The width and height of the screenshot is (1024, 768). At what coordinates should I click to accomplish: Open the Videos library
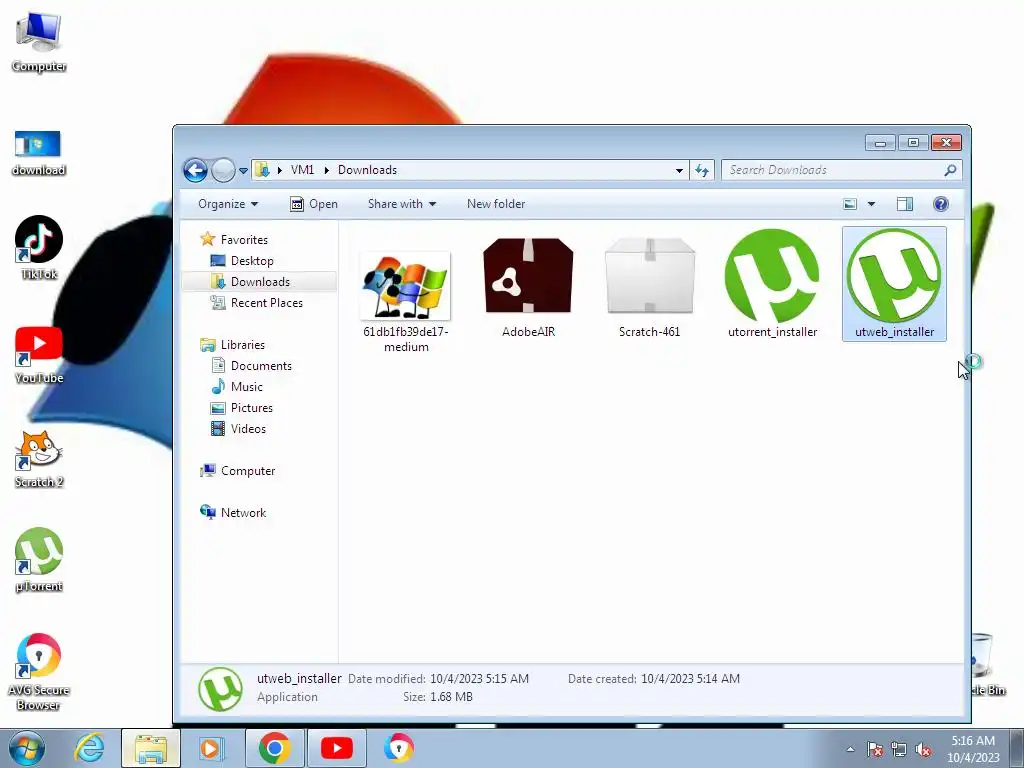click(x=248, y=428)
